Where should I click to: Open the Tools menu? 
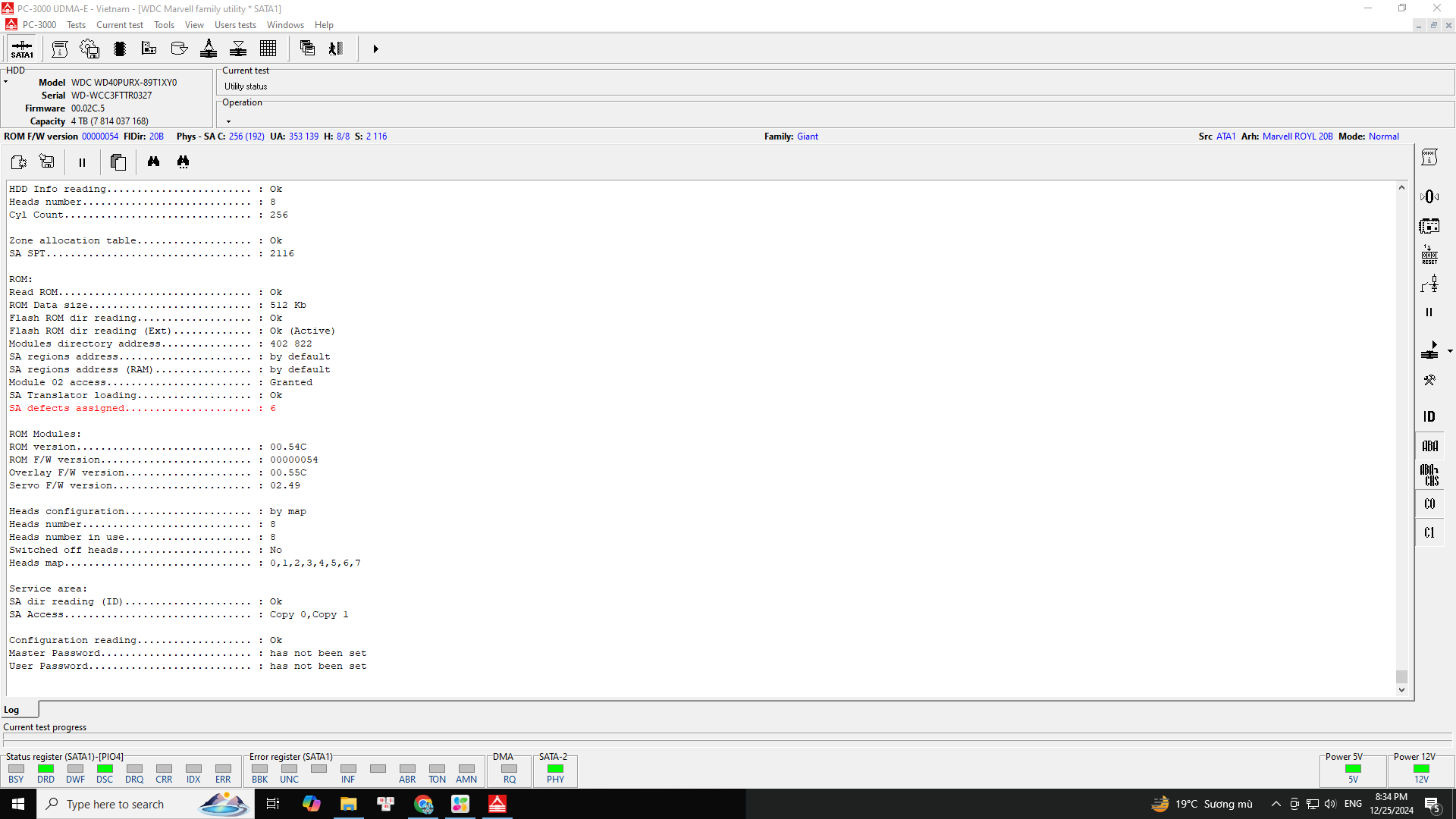[164, 25]
